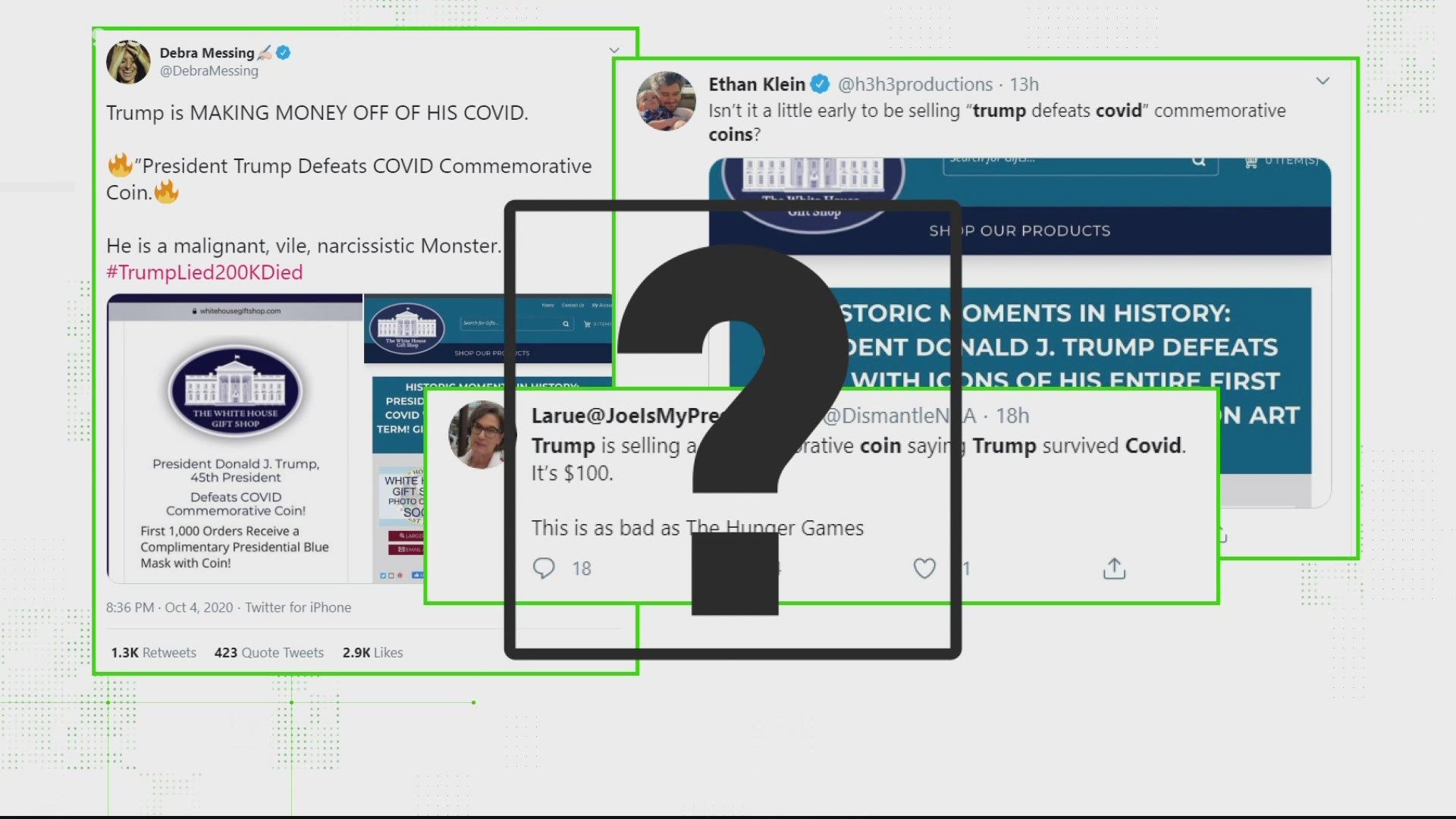Open the #TrumpLied200KDied hashtag
The image size is (1456, 819).
(204, 272)
